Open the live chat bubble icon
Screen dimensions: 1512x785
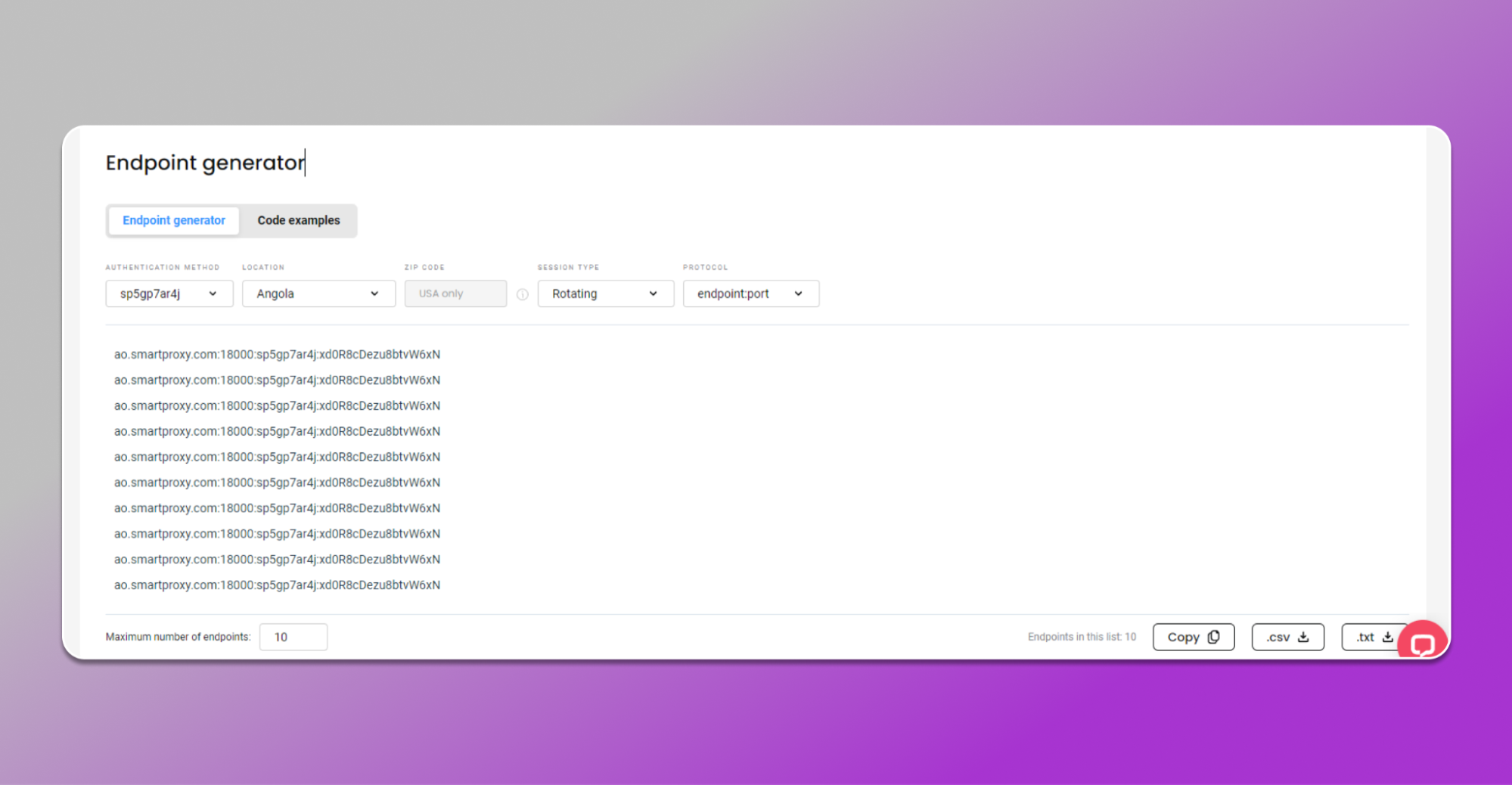point(1422,642)
